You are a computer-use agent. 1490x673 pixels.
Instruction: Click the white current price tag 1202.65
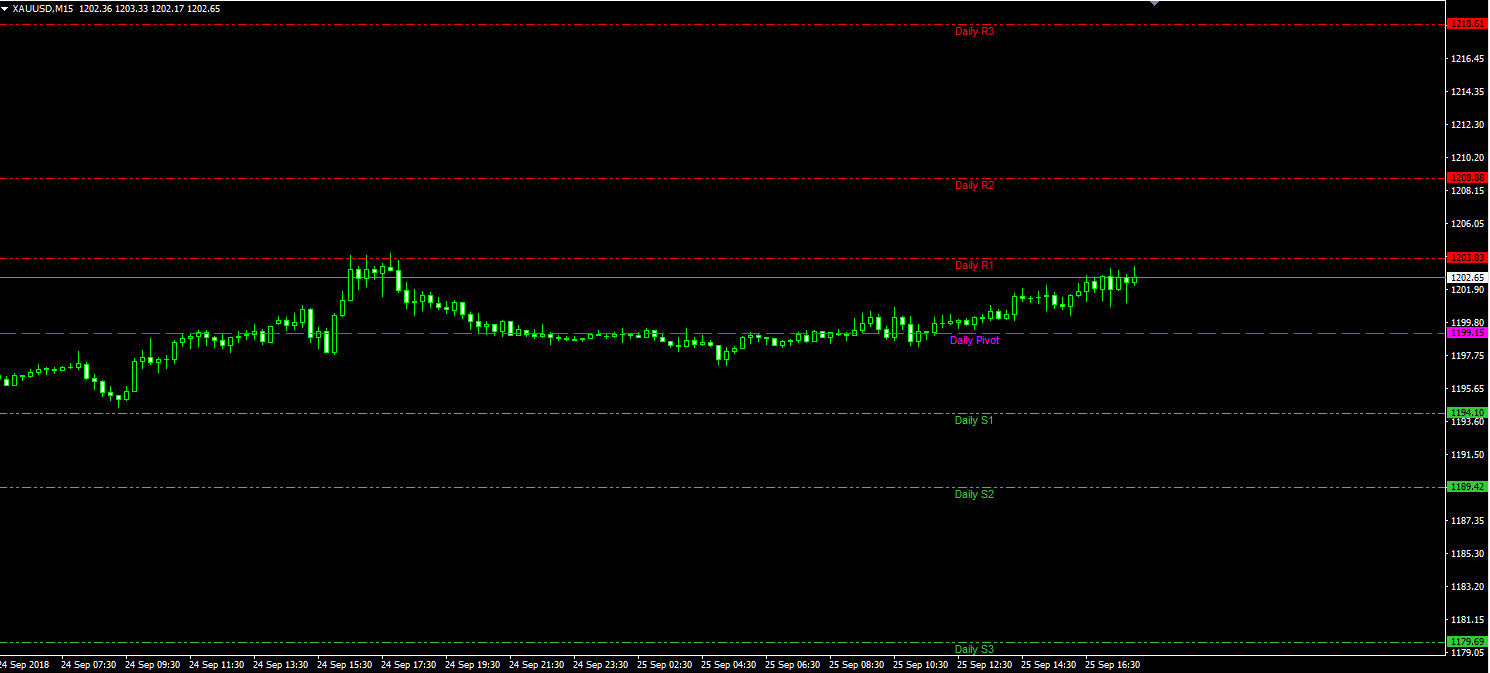(x=1467, y=277)
